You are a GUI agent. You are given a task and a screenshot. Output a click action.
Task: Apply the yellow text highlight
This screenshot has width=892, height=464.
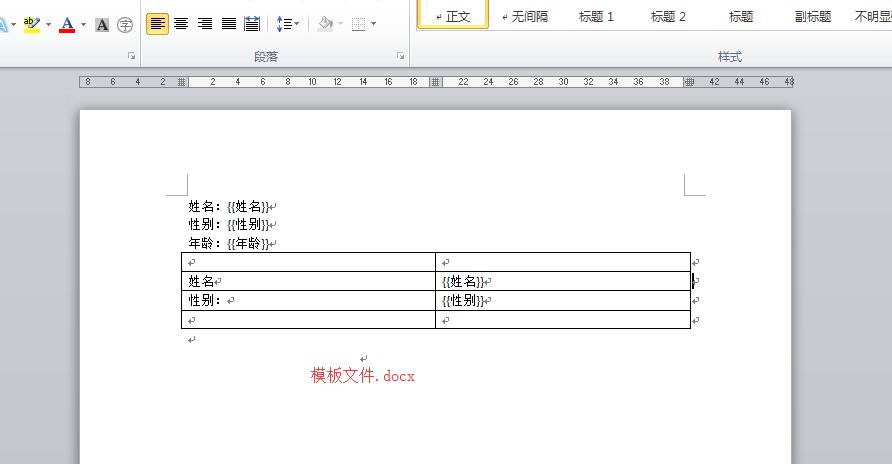point(31,24)
